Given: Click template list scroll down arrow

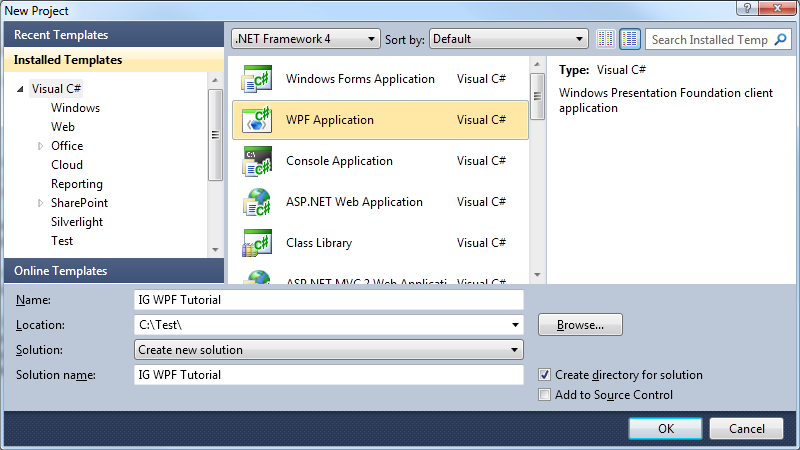Looking at the screenshot, I should click(x=537, y=276).
